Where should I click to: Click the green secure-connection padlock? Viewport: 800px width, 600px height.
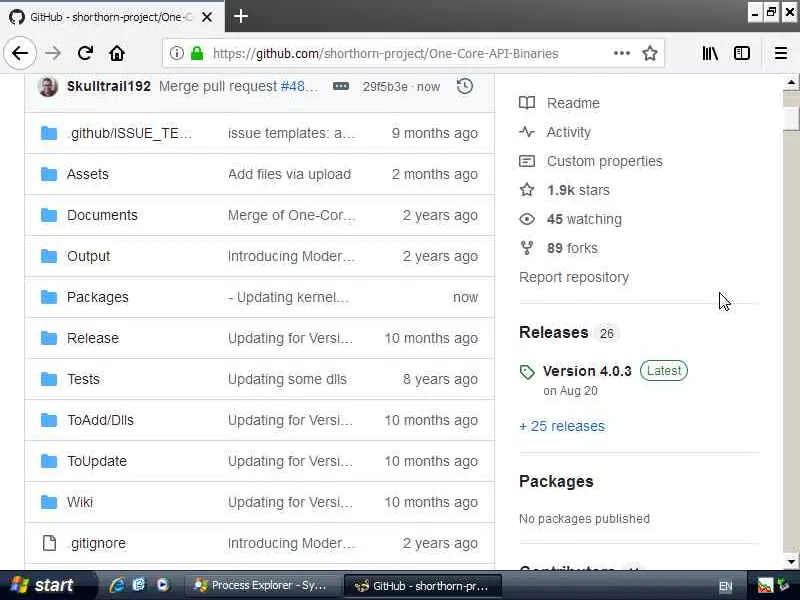click(x=197, y=53)
